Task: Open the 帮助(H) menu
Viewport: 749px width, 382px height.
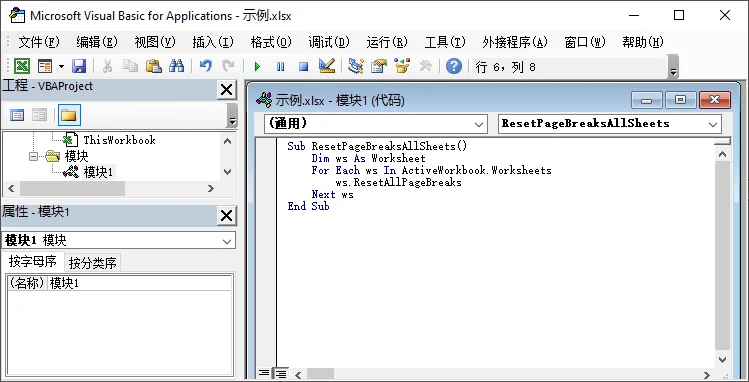Action: pos(643,42)
